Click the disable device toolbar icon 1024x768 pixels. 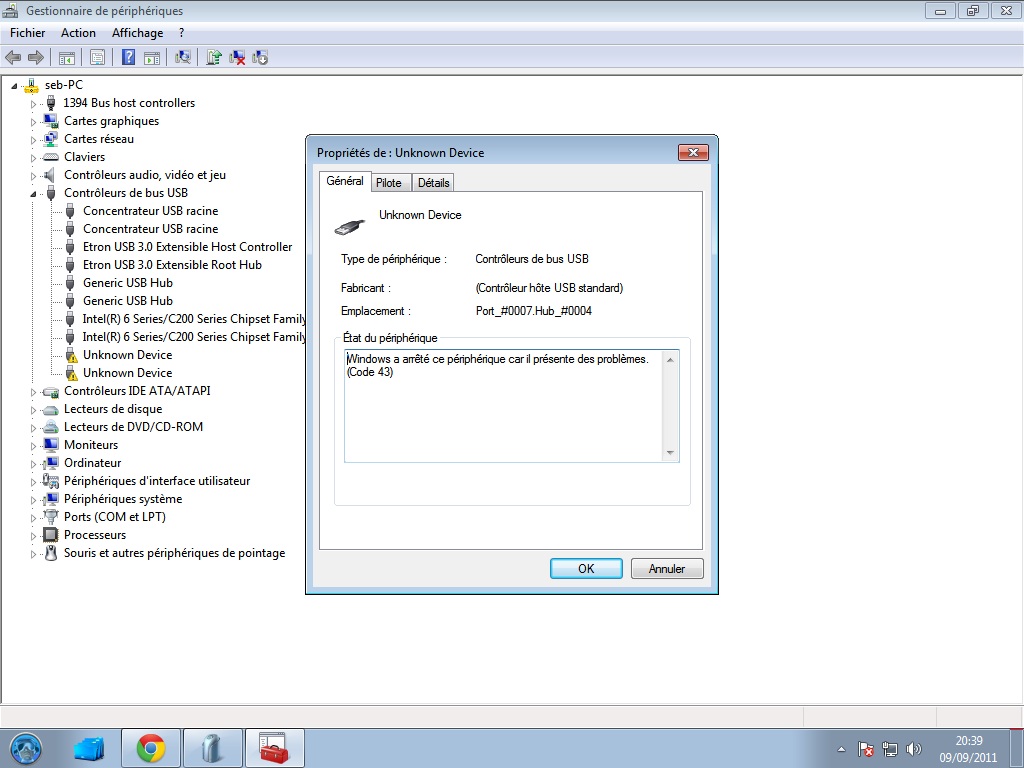point(260,57)
